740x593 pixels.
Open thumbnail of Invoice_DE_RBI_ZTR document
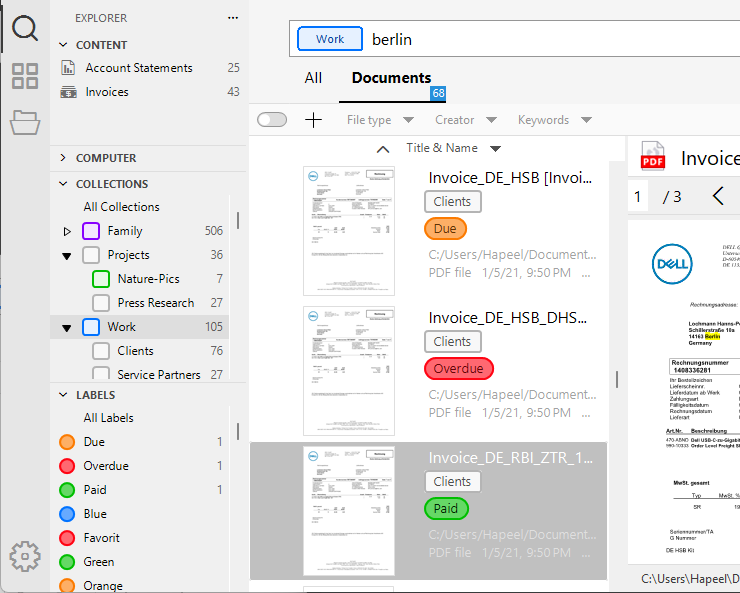point(349,511)
